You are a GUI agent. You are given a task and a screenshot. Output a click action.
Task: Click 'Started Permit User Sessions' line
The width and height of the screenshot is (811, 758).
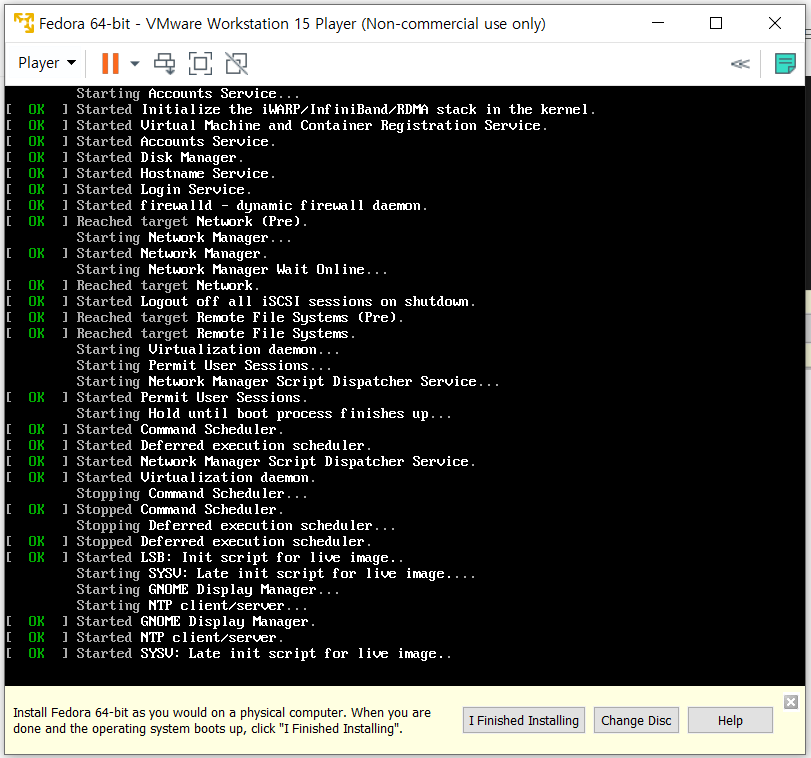click(x=157, y=398)
